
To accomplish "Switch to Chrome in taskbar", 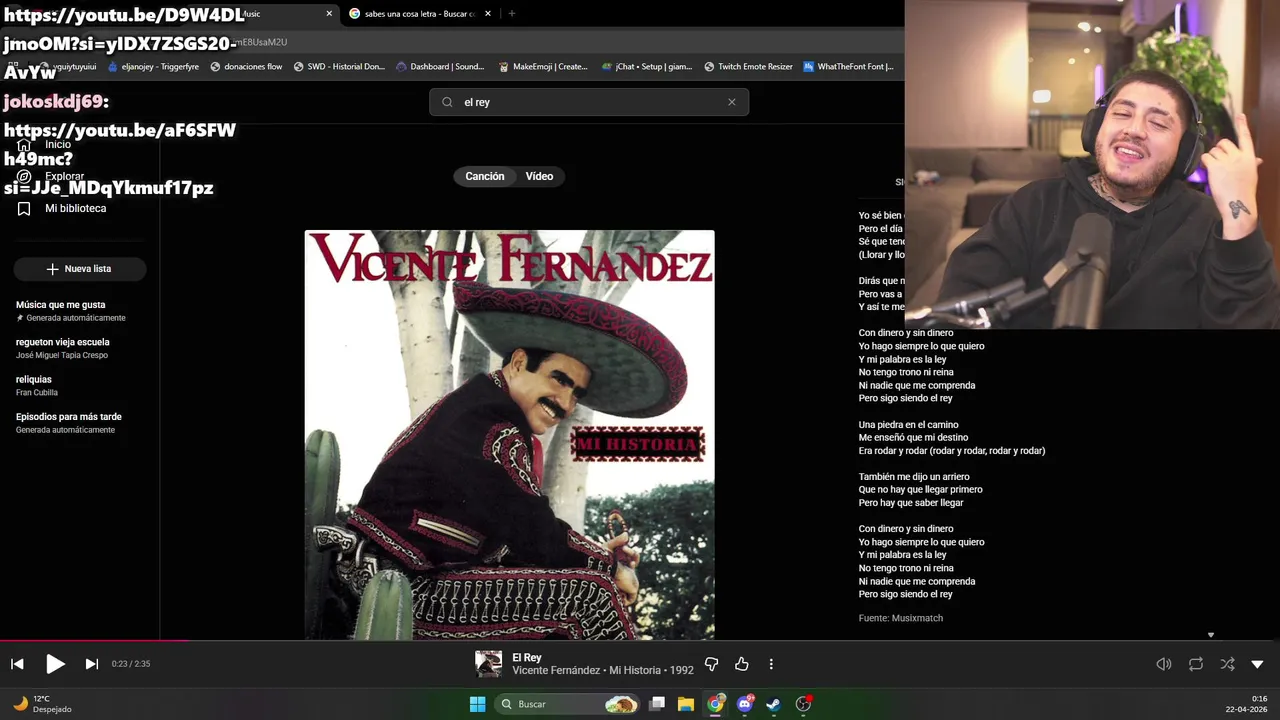I will pos(715,704).
